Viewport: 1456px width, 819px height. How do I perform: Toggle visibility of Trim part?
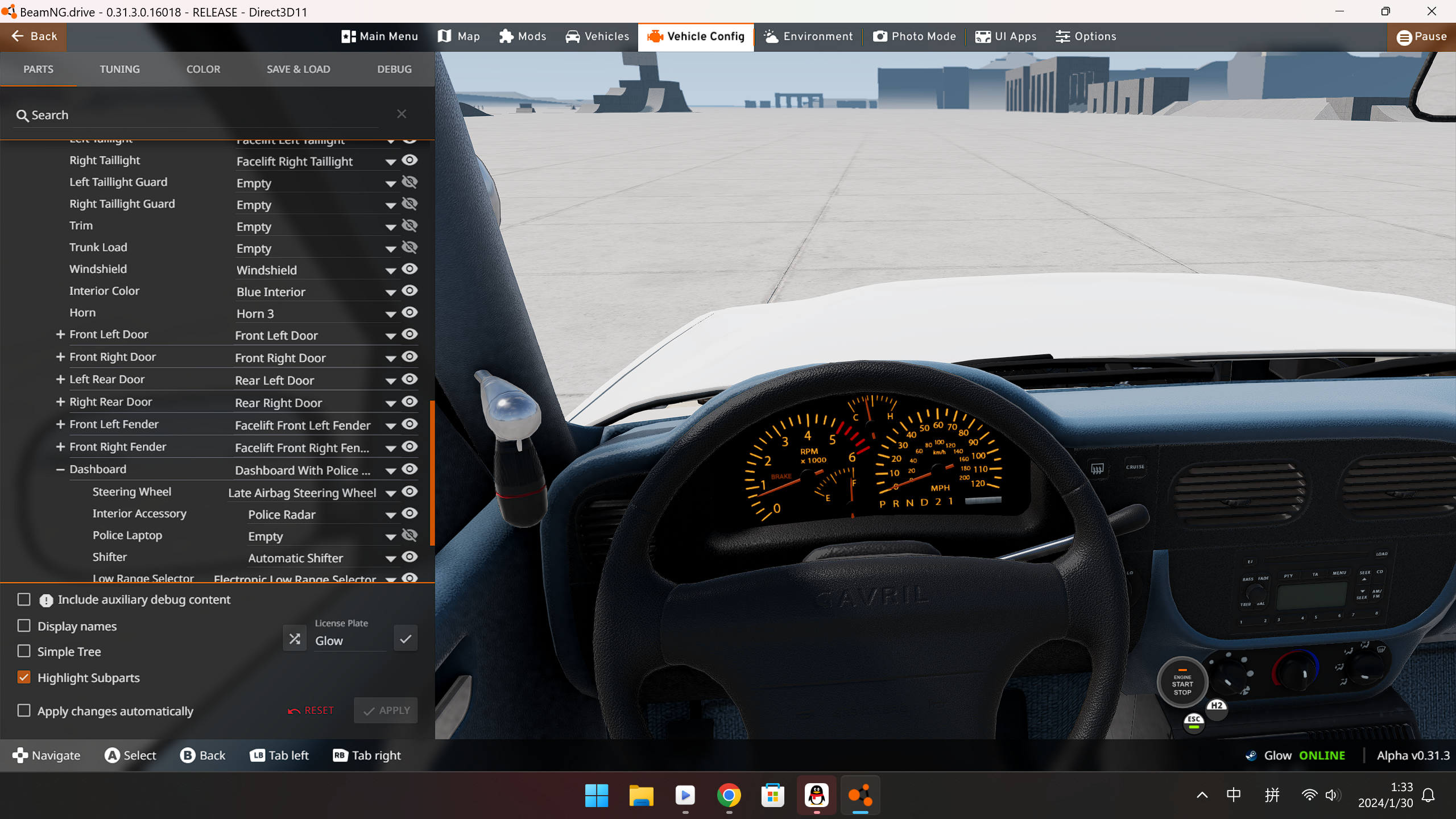tap(409, 225)
